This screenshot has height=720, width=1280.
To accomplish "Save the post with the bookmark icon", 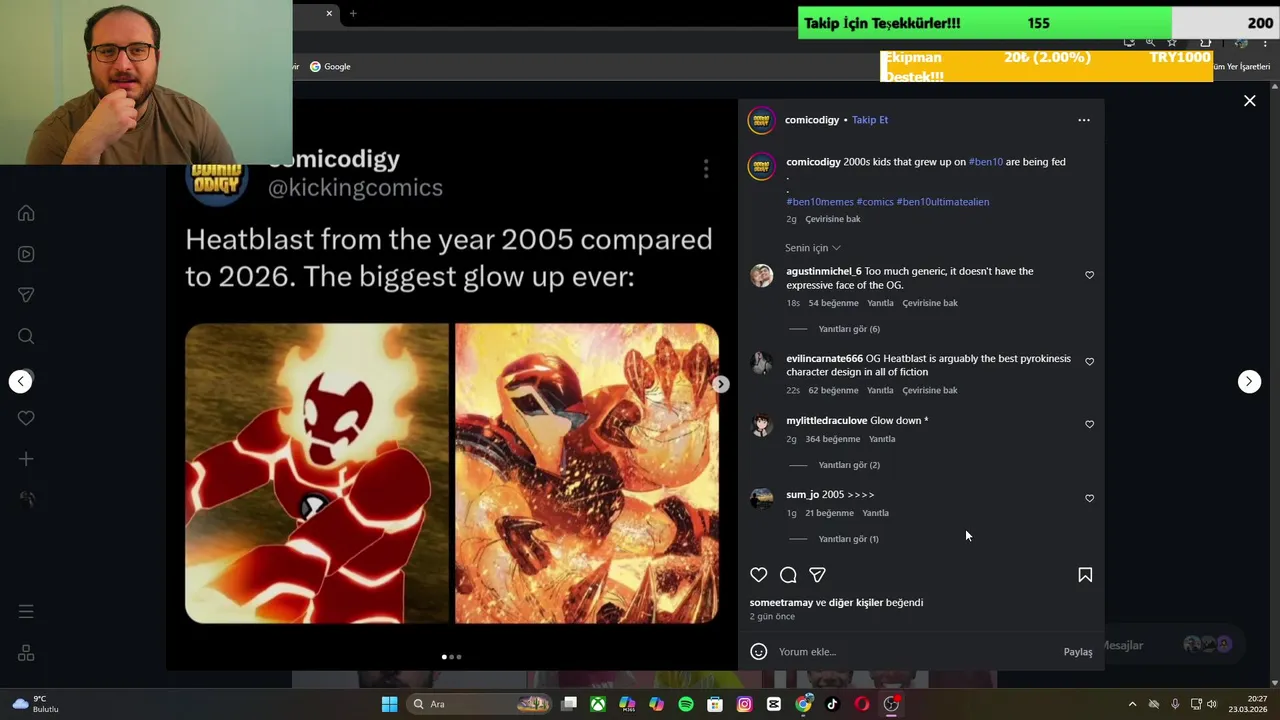I will click(1085, 575).
